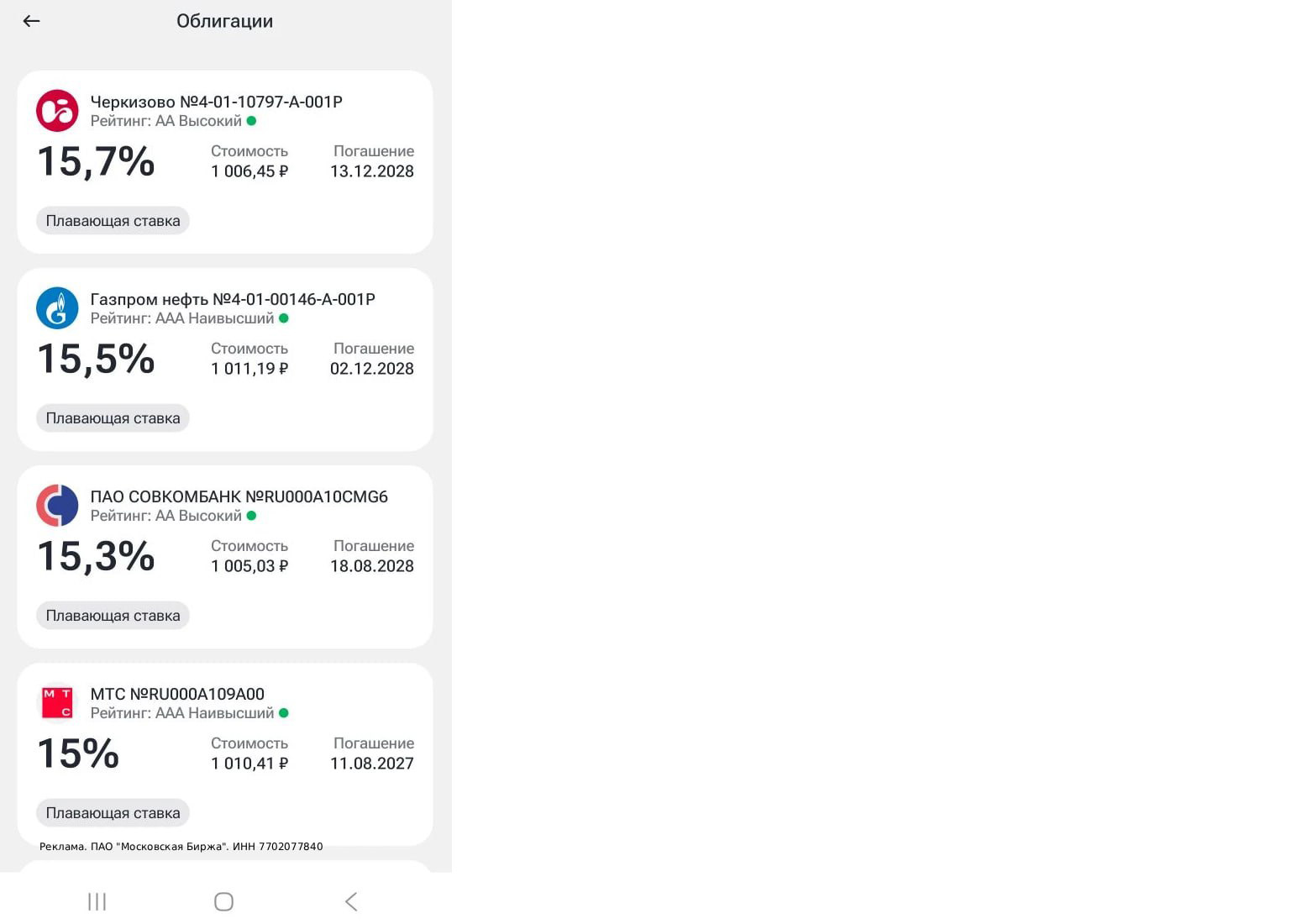Tap the Газпром нефть logo icon
Screen dimensions: 1297x924
click(57, 308)
